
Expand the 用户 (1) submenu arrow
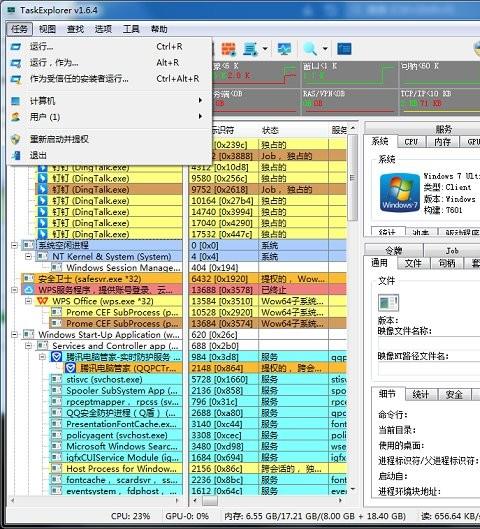pos(200,116)
